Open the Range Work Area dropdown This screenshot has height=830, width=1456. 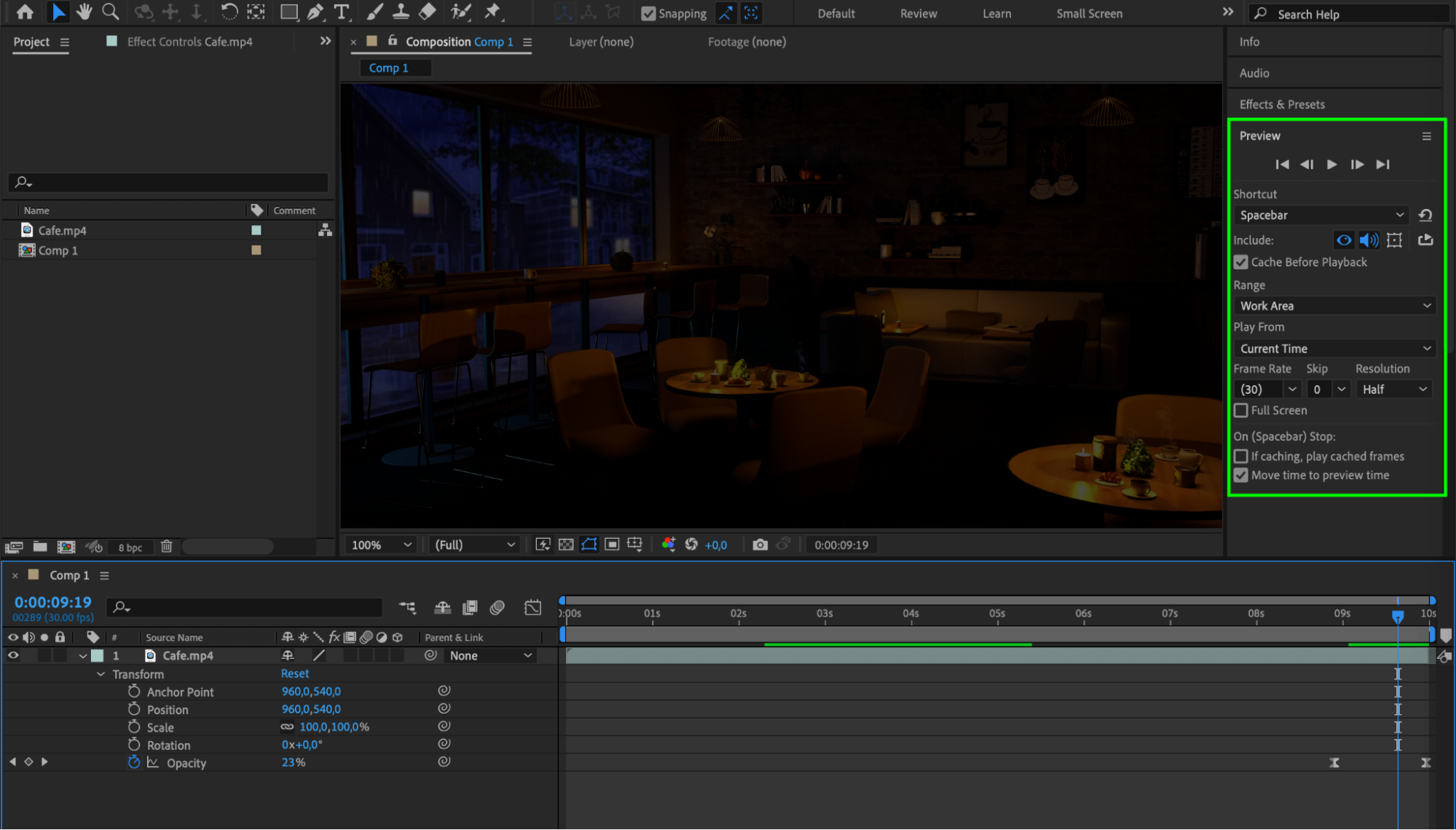[1334, 306]
